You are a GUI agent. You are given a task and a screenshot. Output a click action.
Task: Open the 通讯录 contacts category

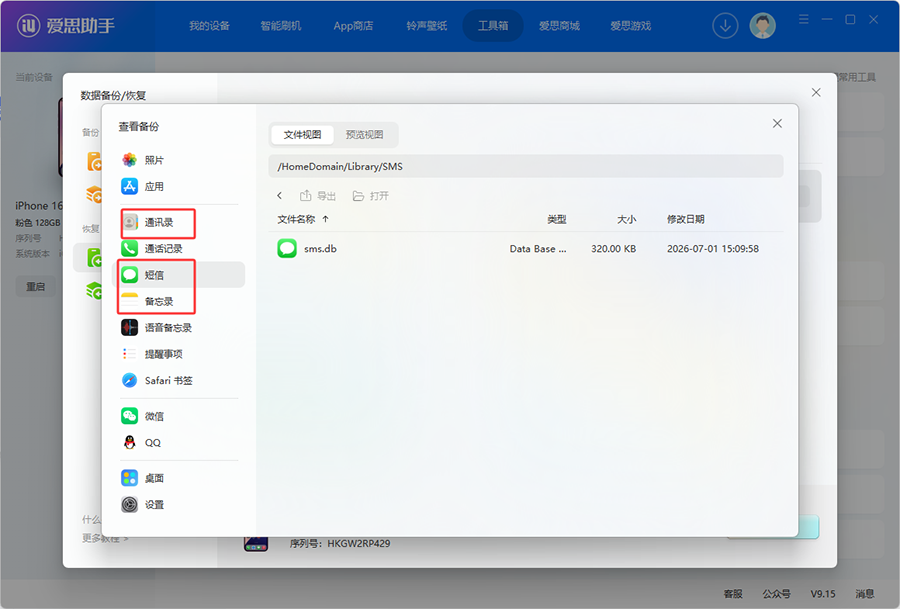coord(158,222)
